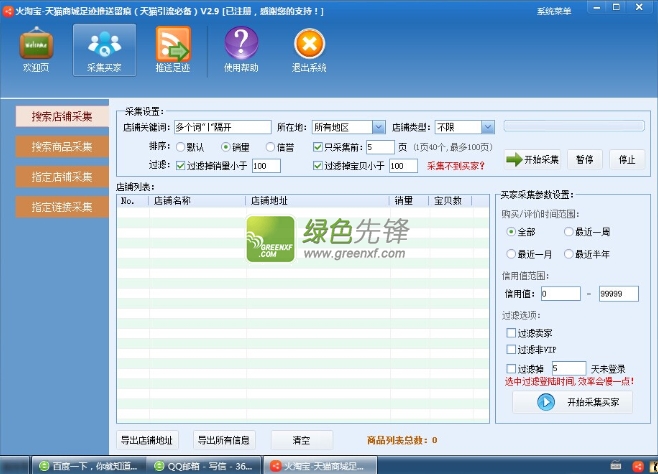Click 导出店铺地址 button
658x474 pixels.
(x=147, y=440)
